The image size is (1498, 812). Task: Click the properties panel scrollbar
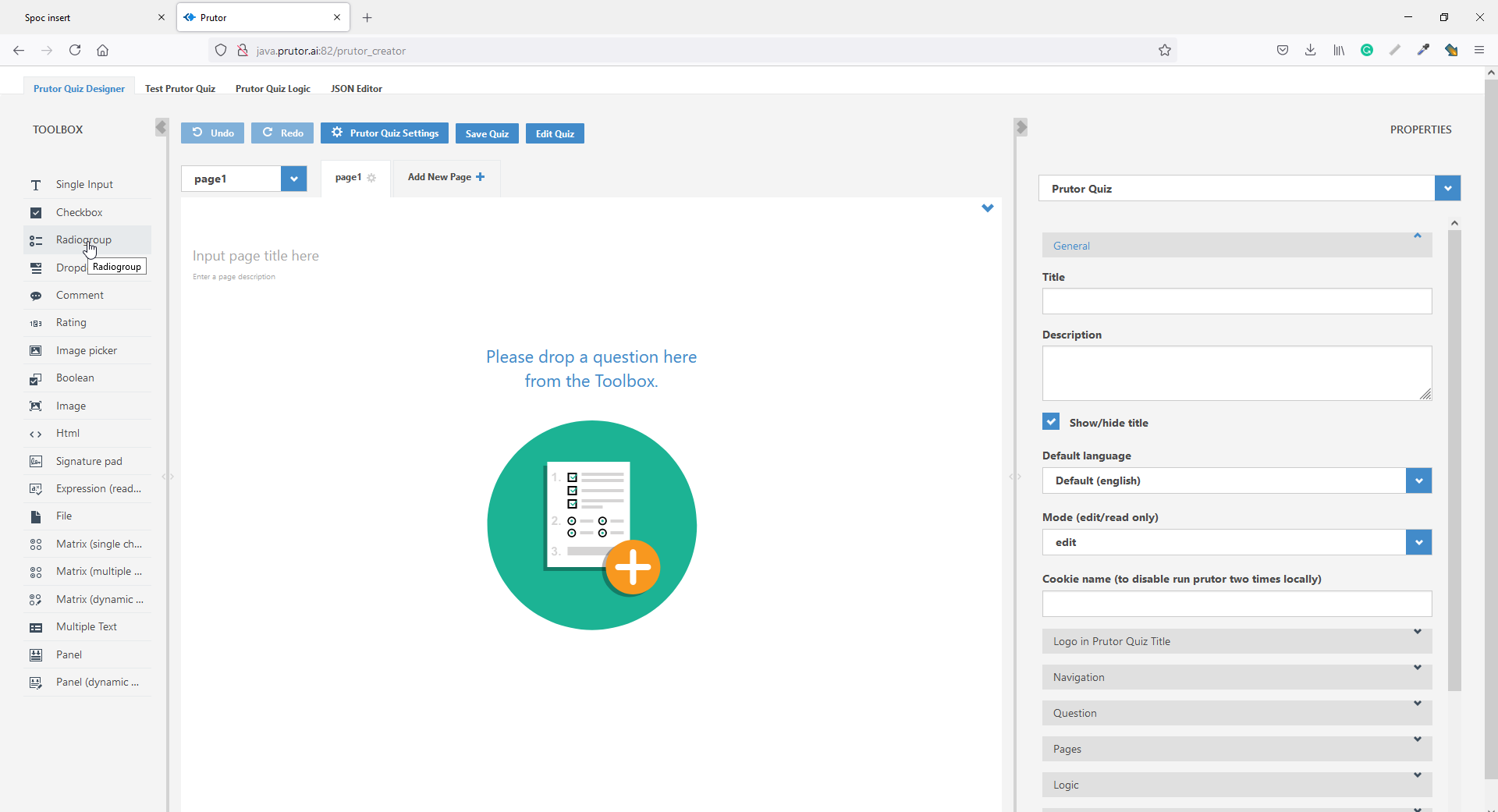[x=1454, y=460]
